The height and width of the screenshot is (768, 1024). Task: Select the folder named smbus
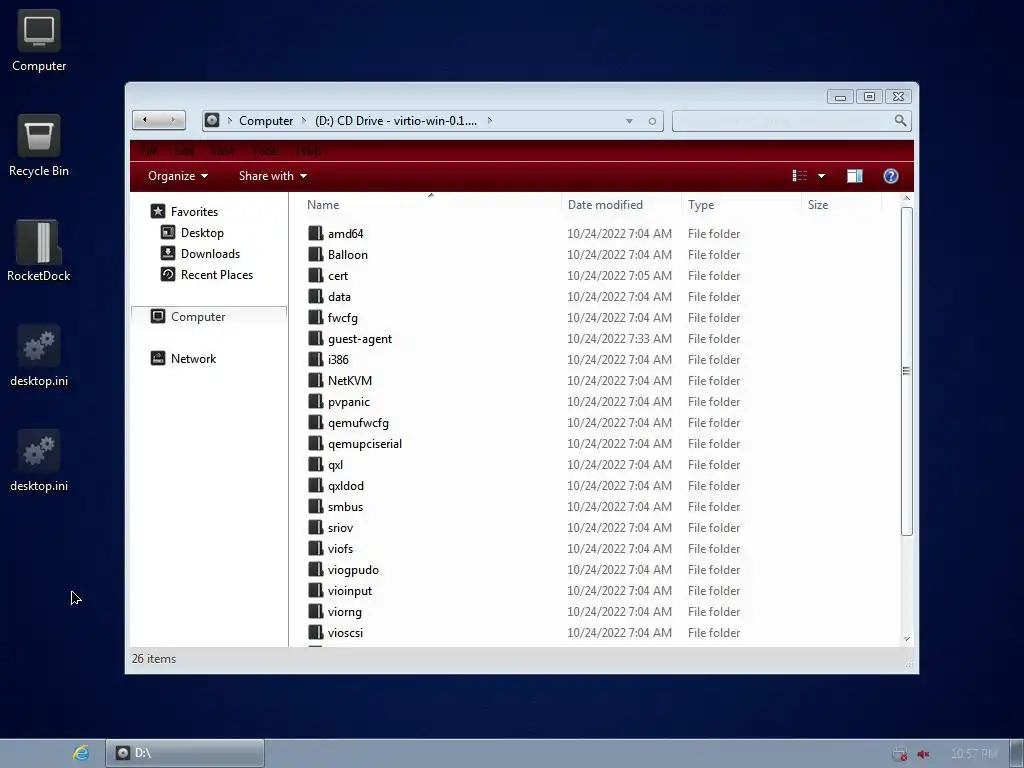(x=345, y=507)
